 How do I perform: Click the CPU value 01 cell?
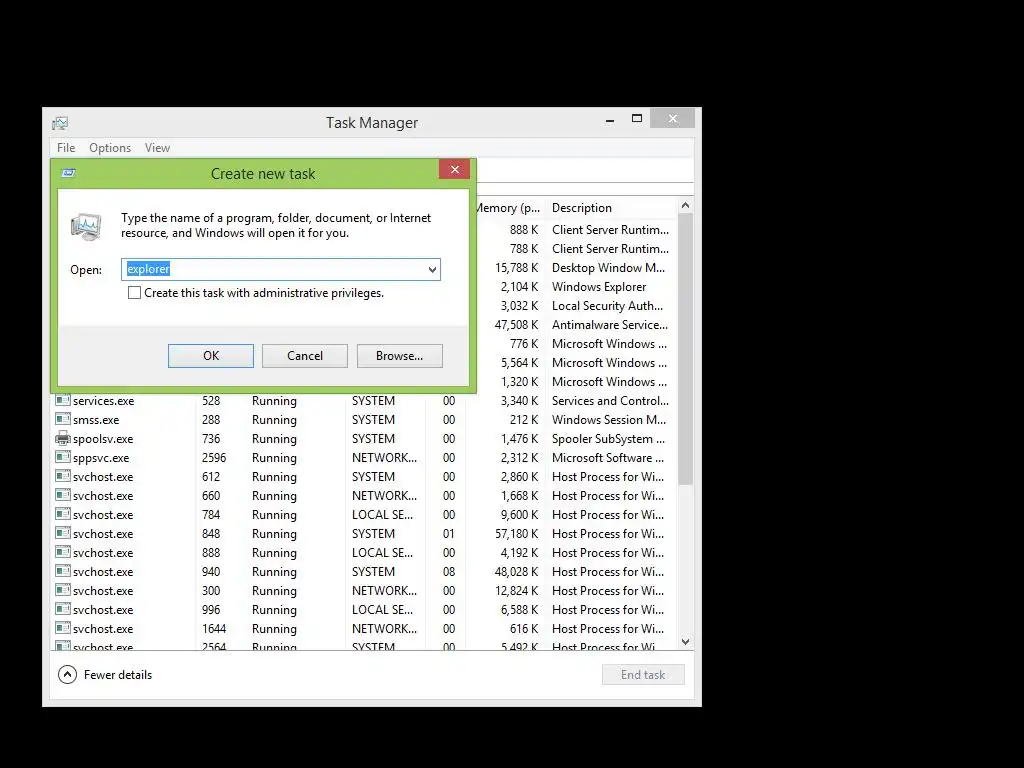(449, 534)
